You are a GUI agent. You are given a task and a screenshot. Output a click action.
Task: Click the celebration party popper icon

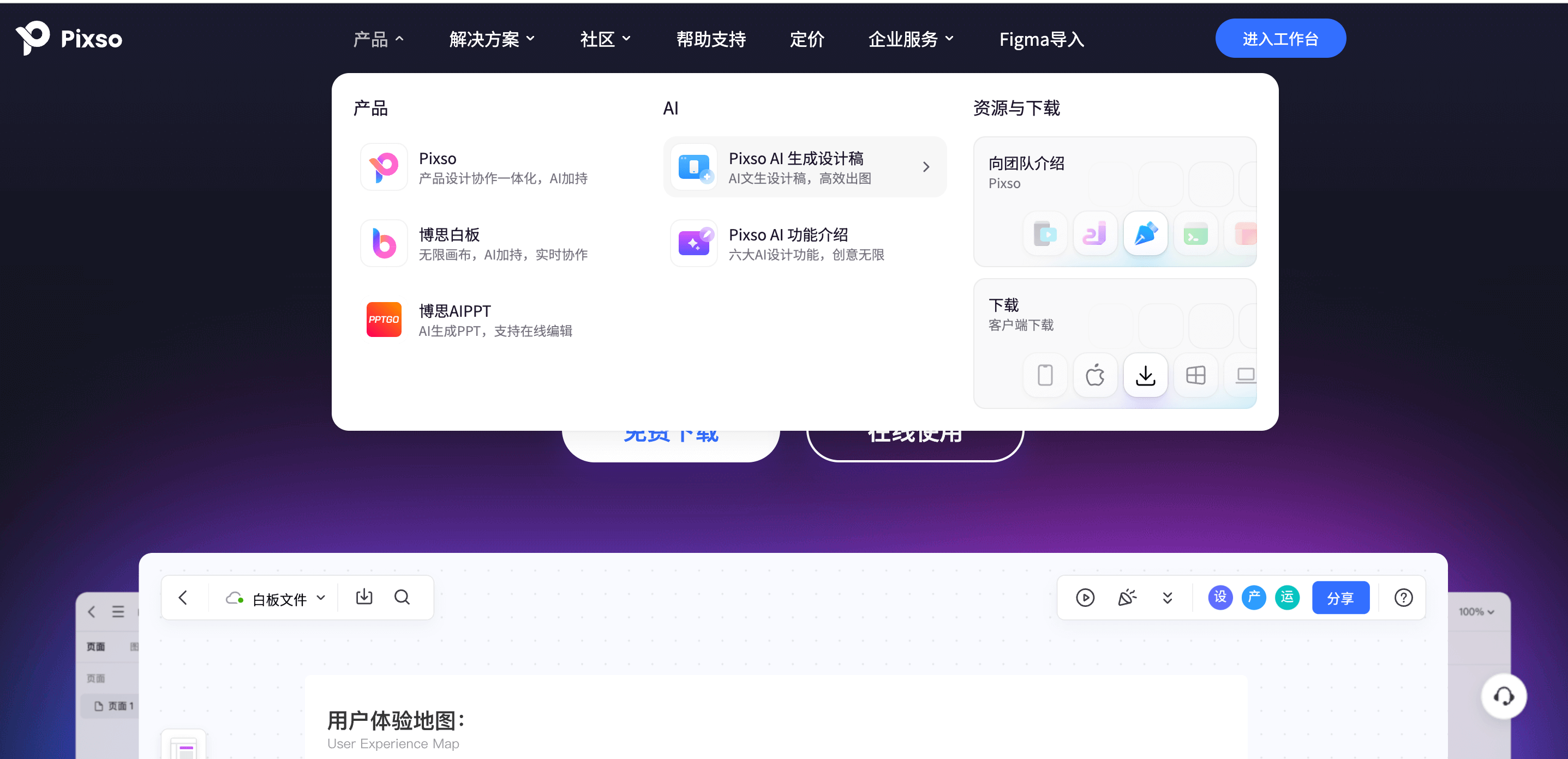pos(1127,598)
